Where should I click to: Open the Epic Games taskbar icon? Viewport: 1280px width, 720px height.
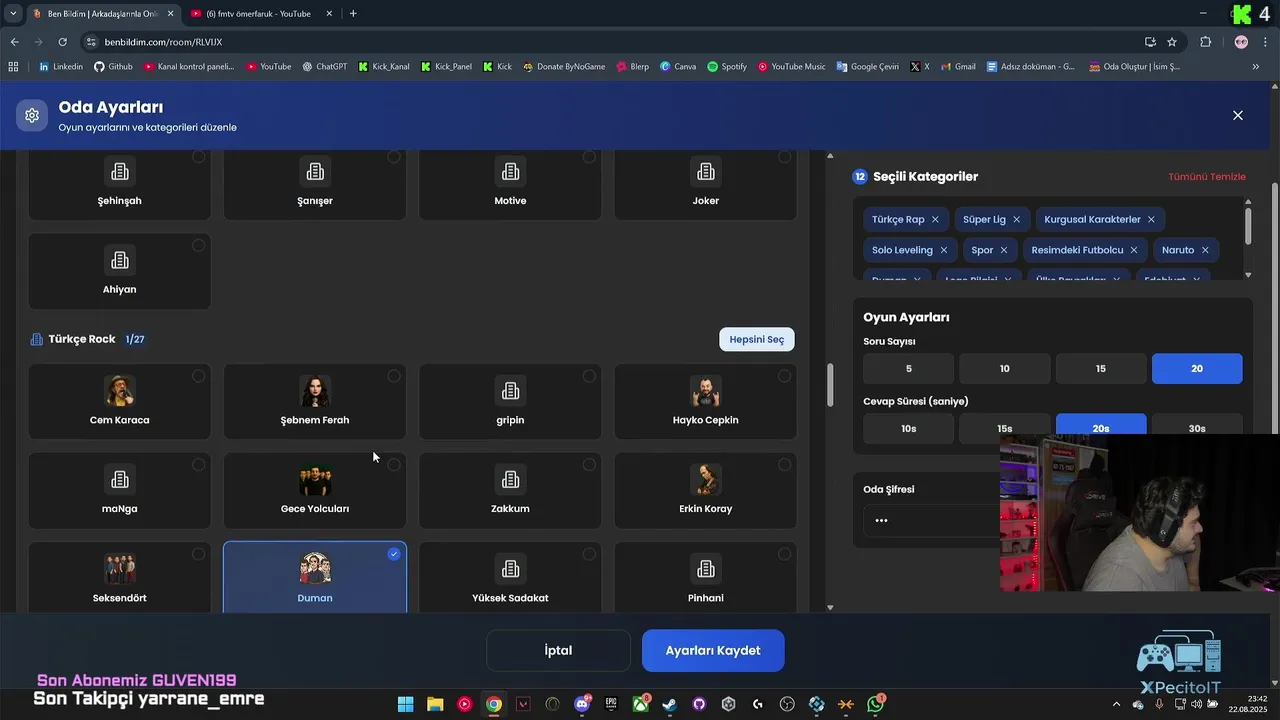[611, 704]
